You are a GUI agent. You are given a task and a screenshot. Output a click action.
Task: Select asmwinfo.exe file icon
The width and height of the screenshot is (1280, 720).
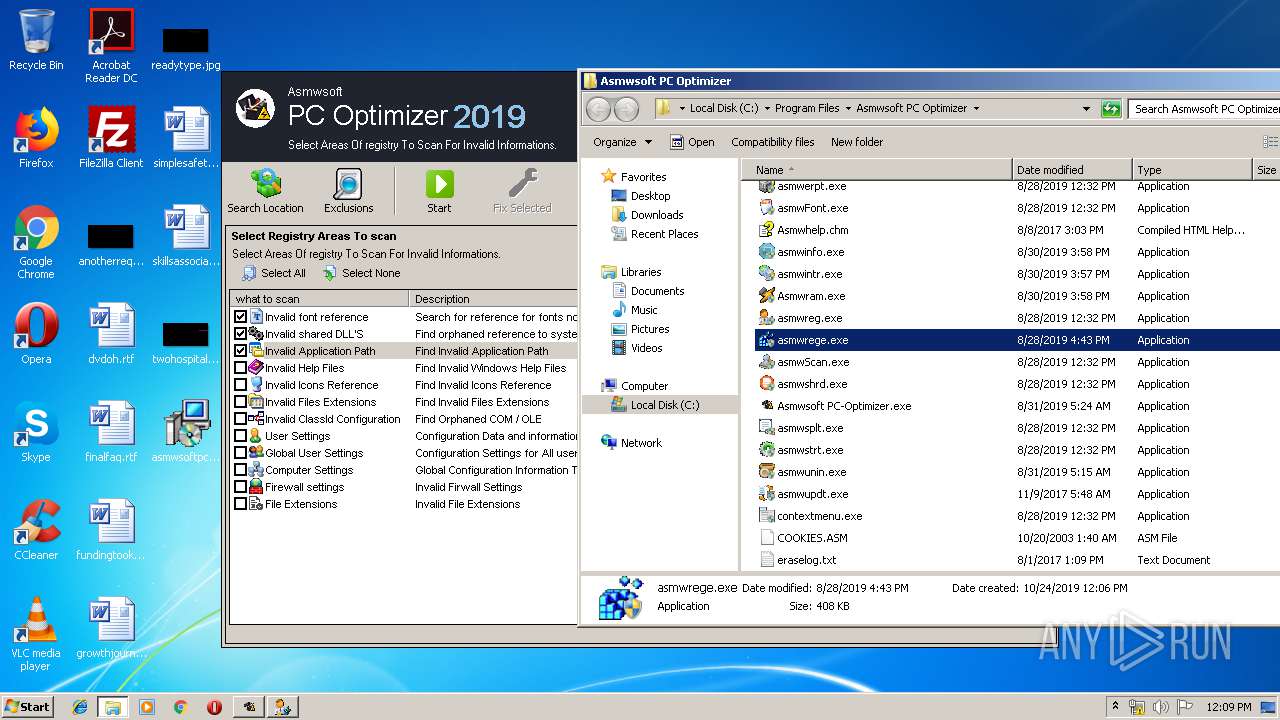click(x=767, y=252)
